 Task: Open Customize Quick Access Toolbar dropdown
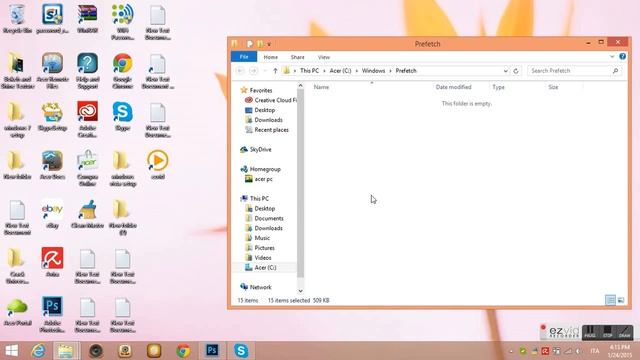point(269,44)
